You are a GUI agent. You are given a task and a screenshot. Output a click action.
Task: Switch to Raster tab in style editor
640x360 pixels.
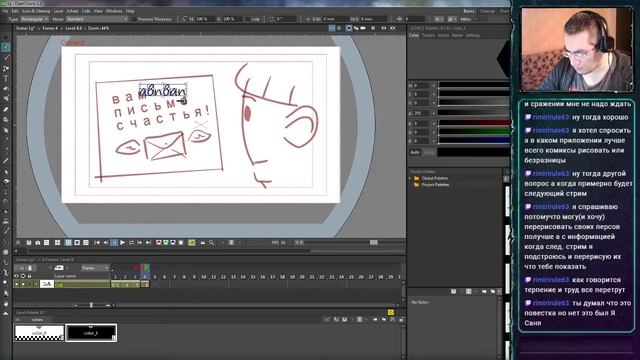[457, 36]
